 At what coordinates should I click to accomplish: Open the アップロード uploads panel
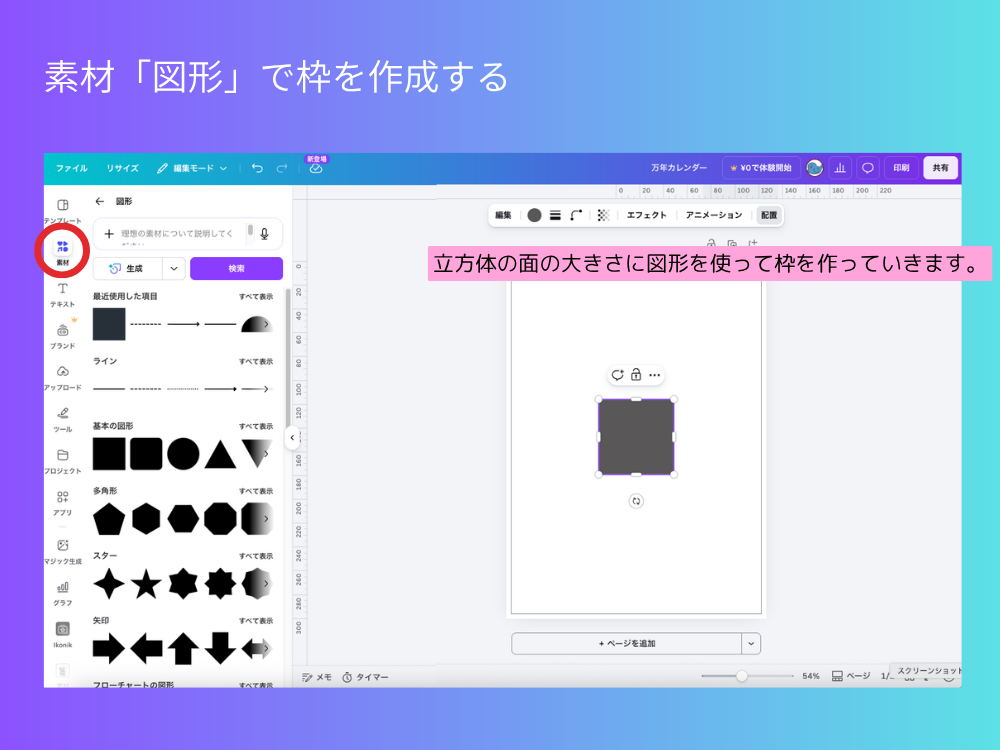click(62, 378)
